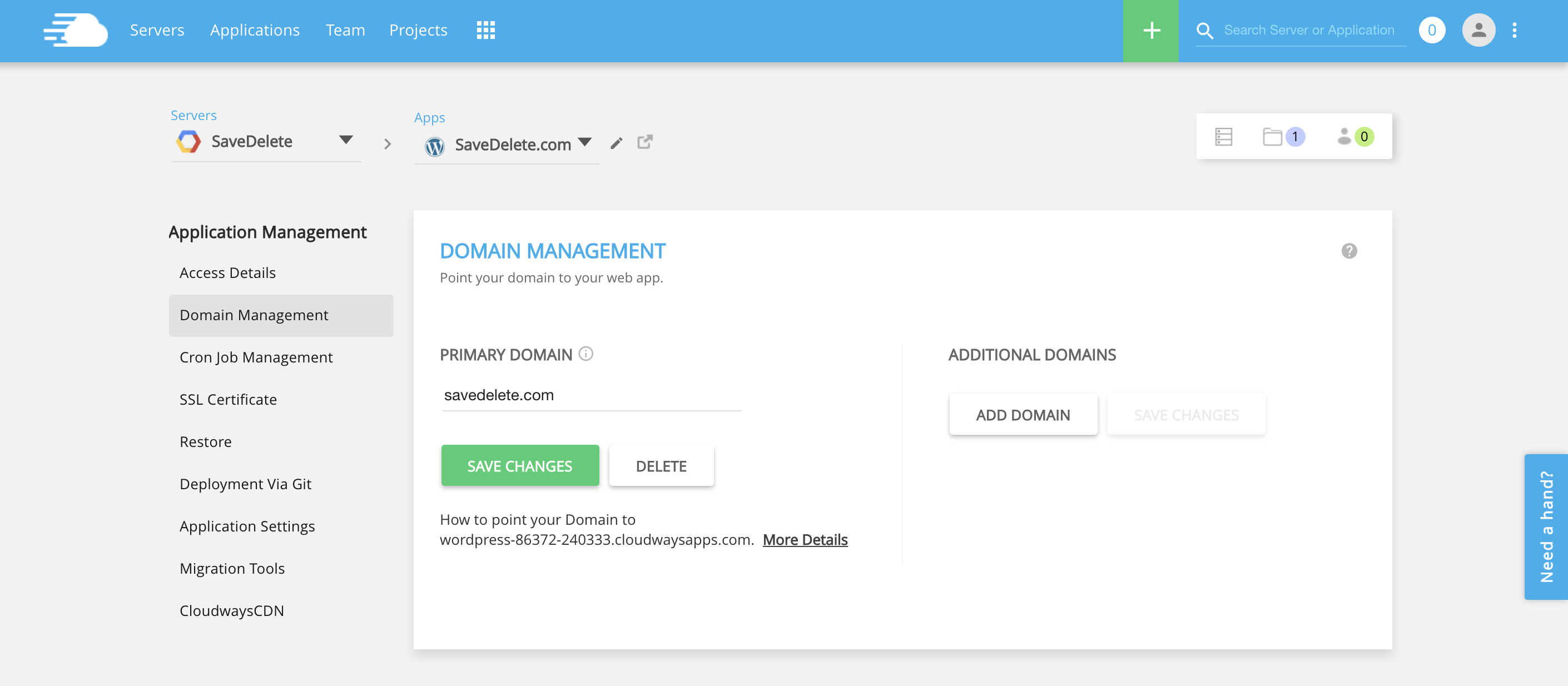Viewport: 1568px width, 686px height.
Task: Click the server list icon in the summary box
Action: click(x=1223, y=136)
